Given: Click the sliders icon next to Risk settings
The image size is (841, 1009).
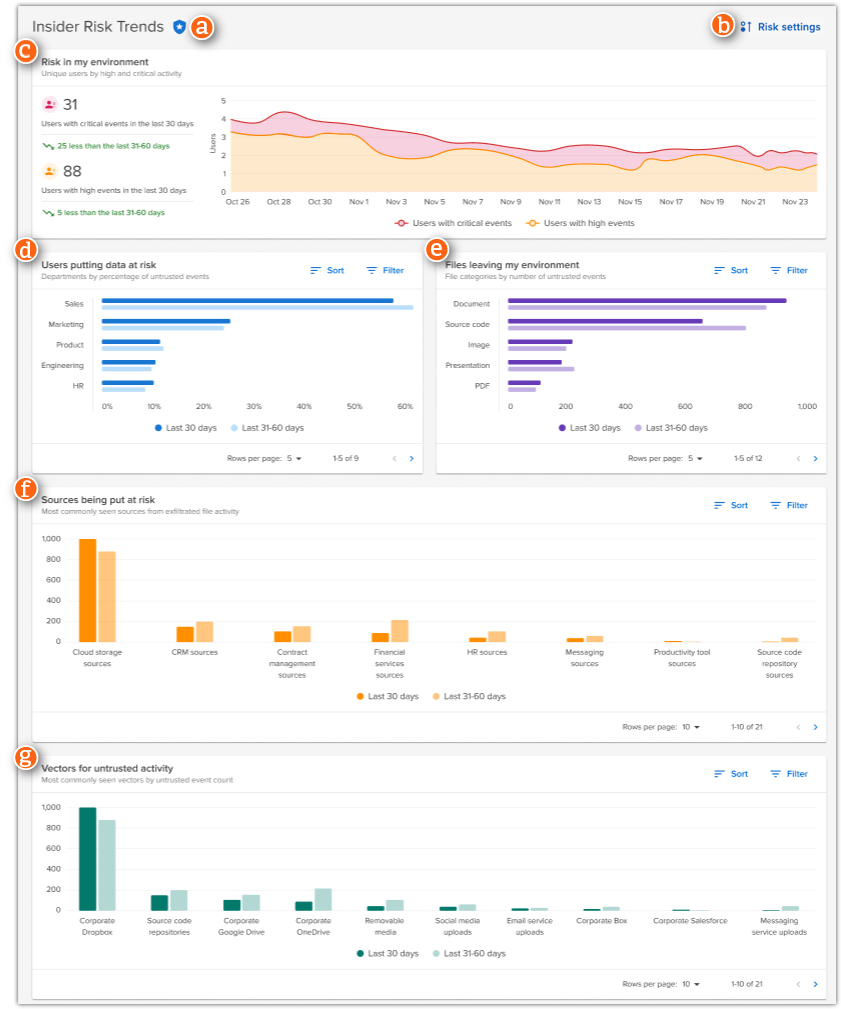Looking at the screenshot, I should (746, 27).
